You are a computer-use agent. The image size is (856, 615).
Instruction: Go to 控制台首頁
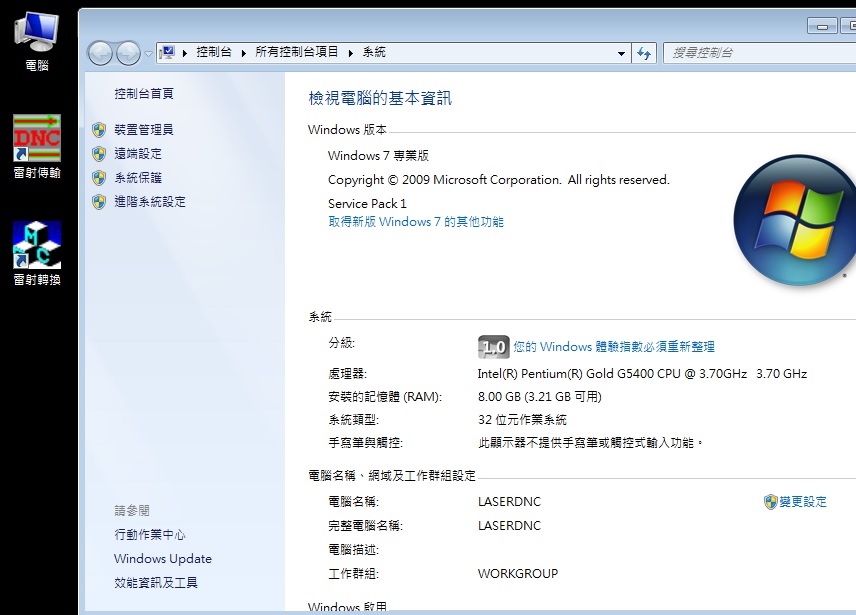click(144, 94)
